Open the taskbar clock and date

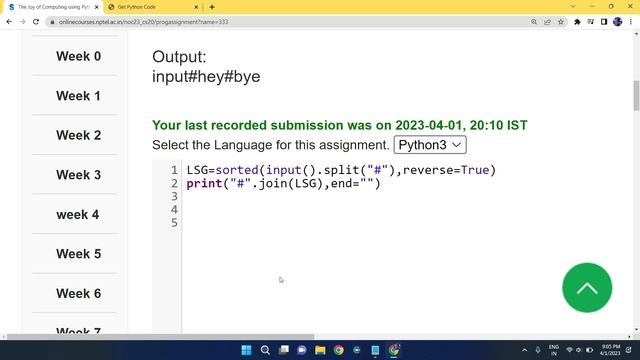coord(610,350)
